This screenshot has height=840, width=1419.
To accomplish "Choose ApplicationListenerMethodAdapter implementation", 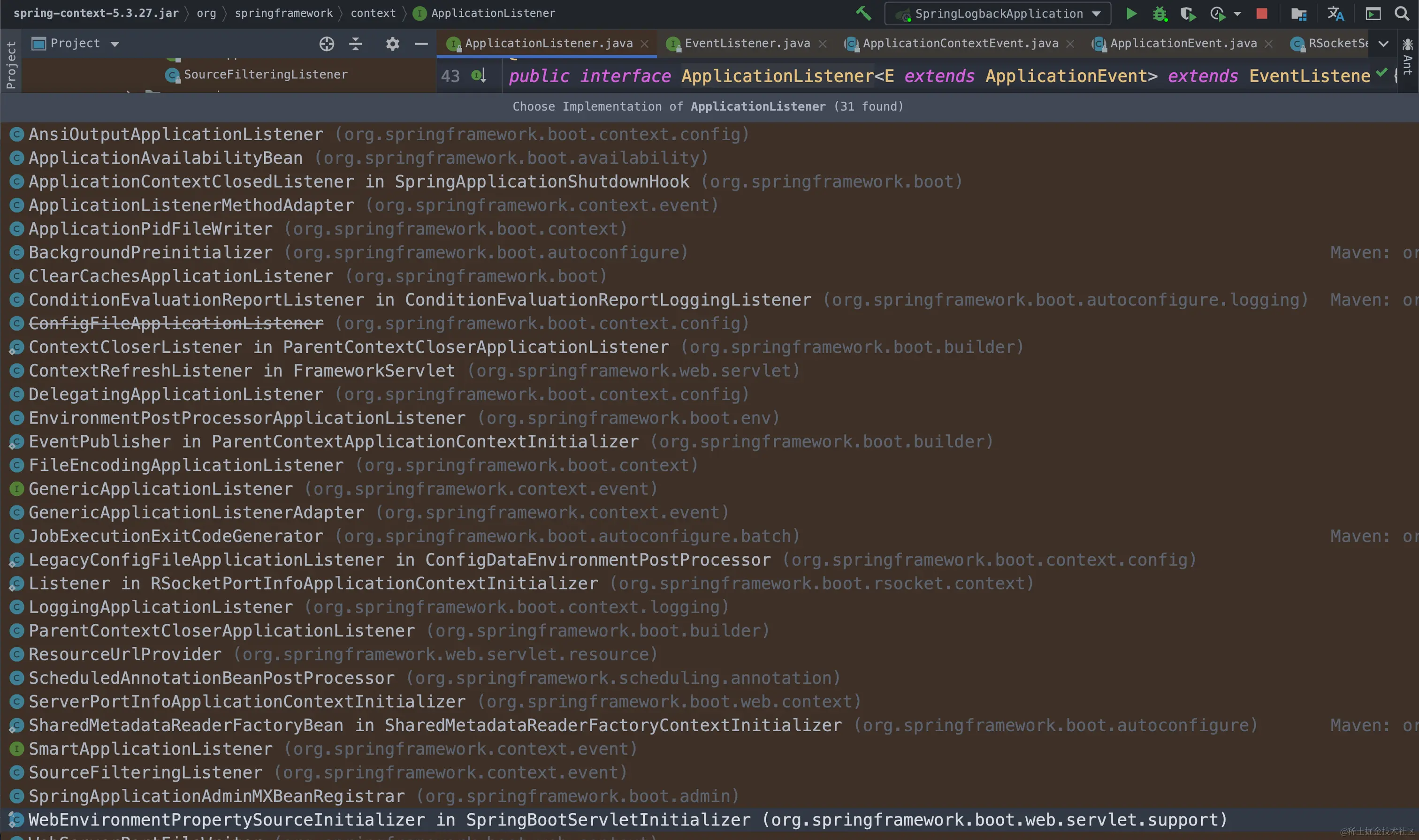I will pyautogui.click(x=709, y=205).
